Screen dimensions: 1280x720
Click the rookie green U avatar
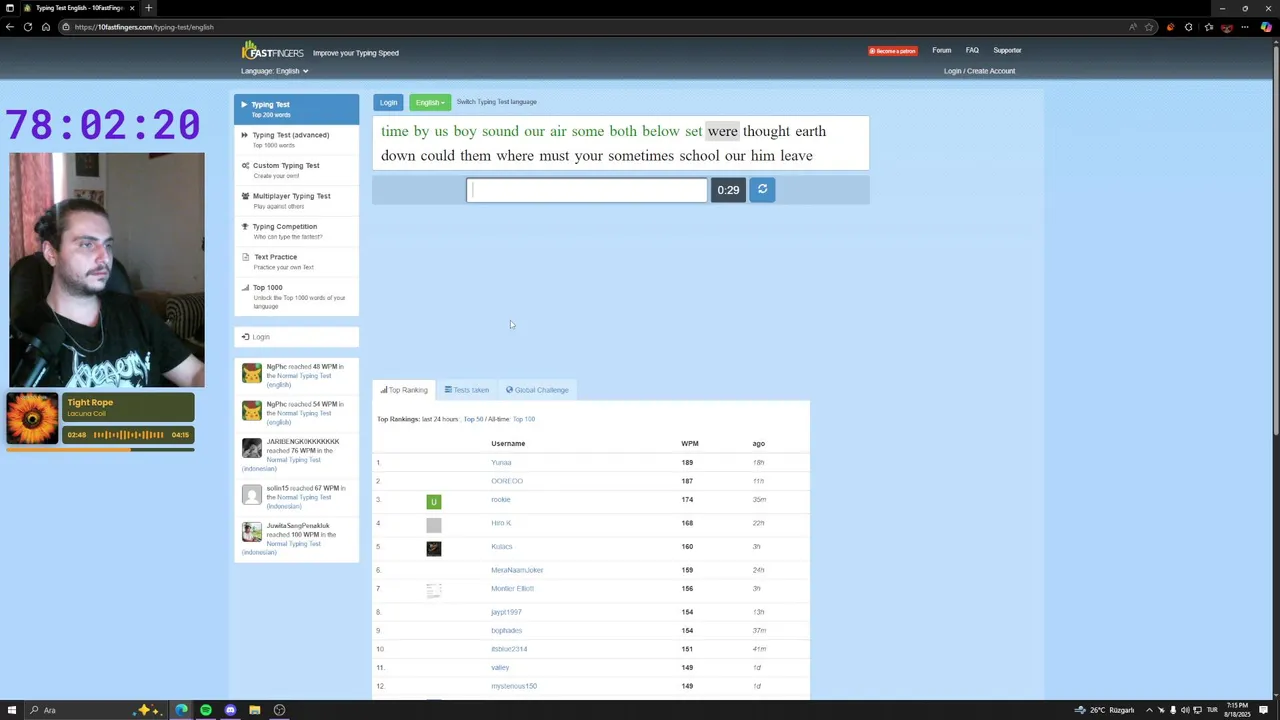[433, 501]
